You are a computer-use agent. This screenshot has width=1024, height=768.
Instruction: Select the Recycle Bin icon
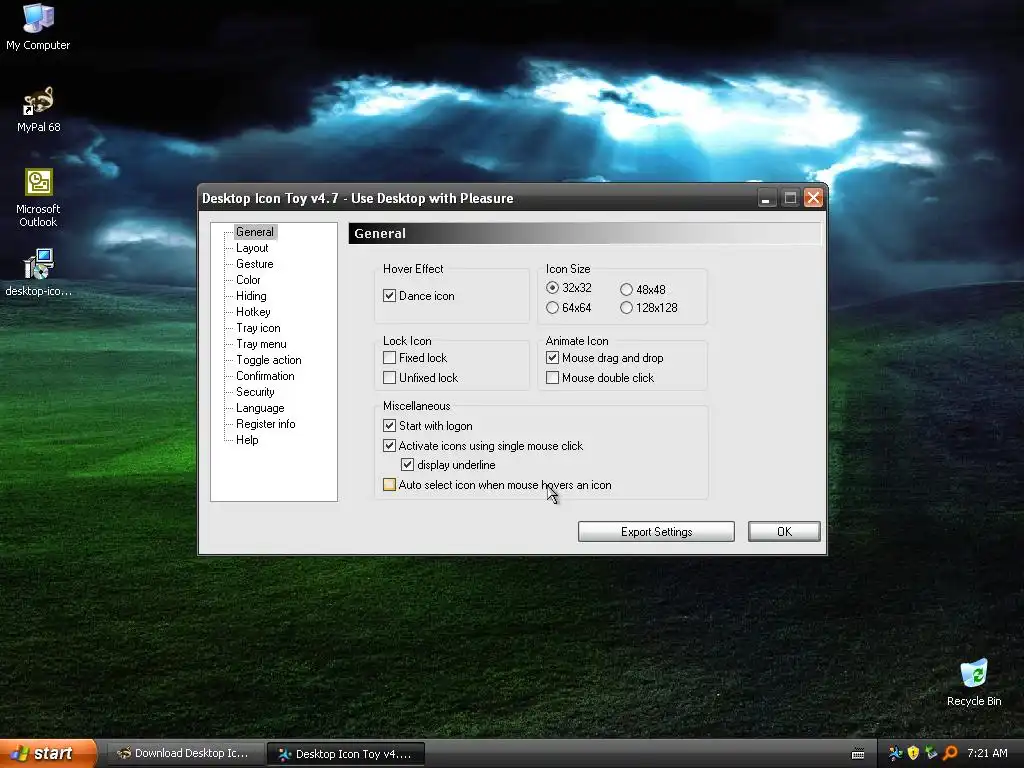[974, 682]
